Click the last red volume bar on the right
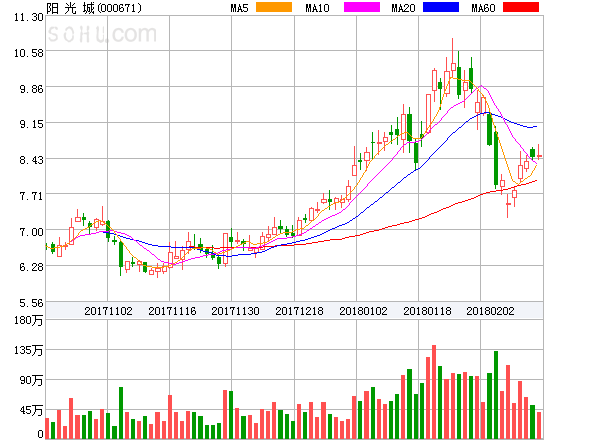This screenshot has height=440, width=600. tap(539, 425)
